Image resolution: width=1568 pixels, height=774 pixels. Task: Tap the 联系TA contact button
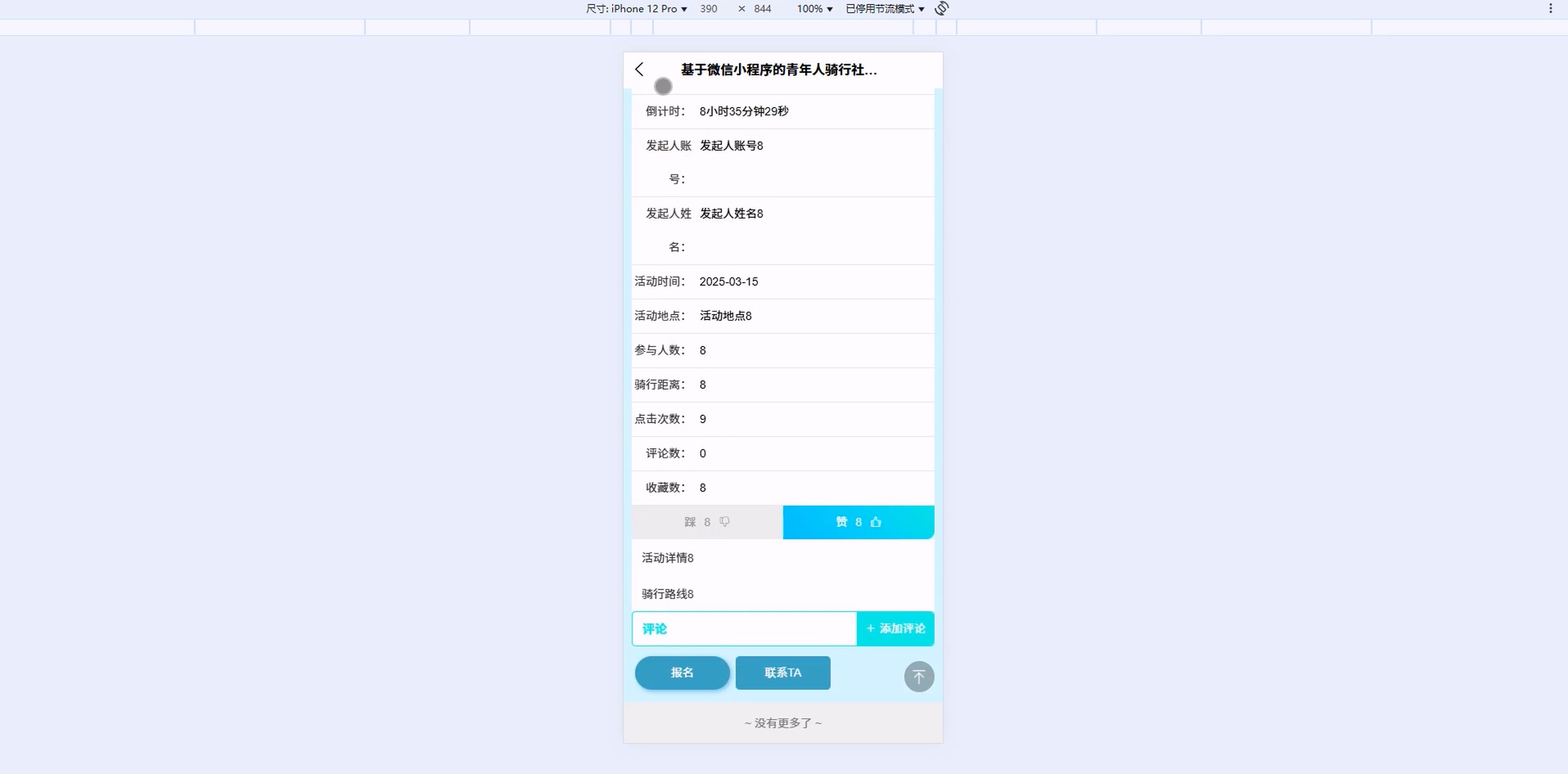(x=783, y=672)
